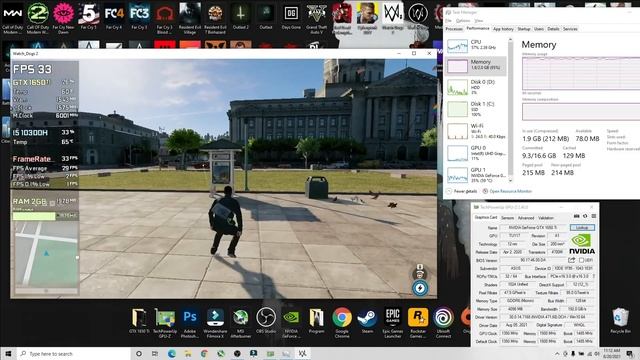Open Task View from the taskbar
The image size is (640, 360).
[x=155, y=353]
